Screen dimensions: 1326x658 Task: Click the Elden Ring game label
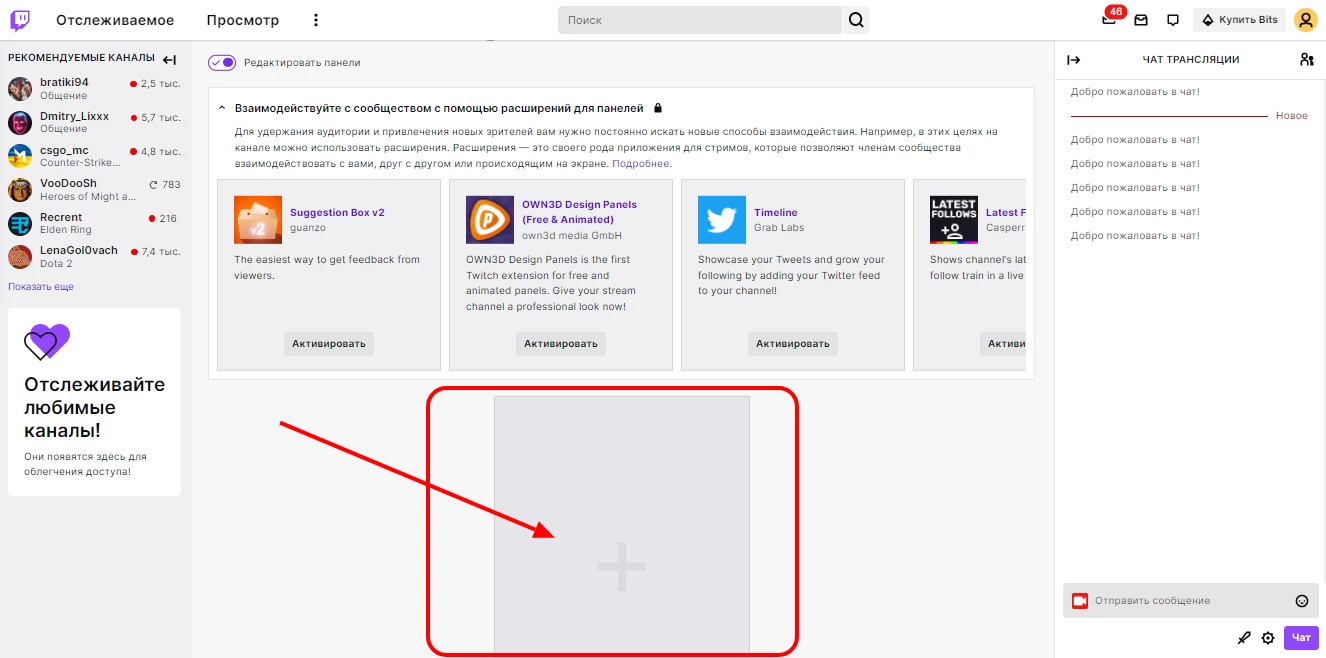[65, 230]
